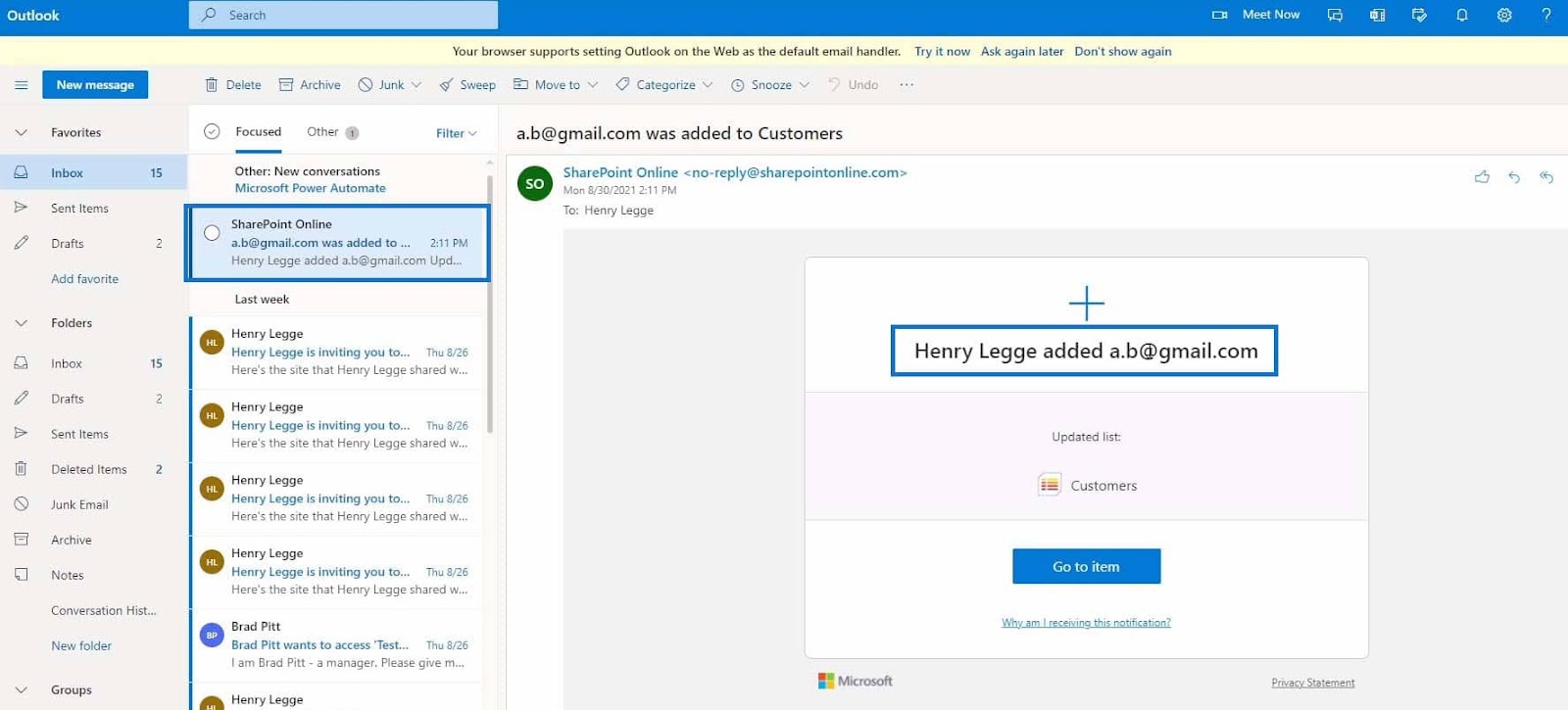This screenshot has width=1568, height=710.
Task: Click the more actions ellipsis in toolbar
Action: 906,85
